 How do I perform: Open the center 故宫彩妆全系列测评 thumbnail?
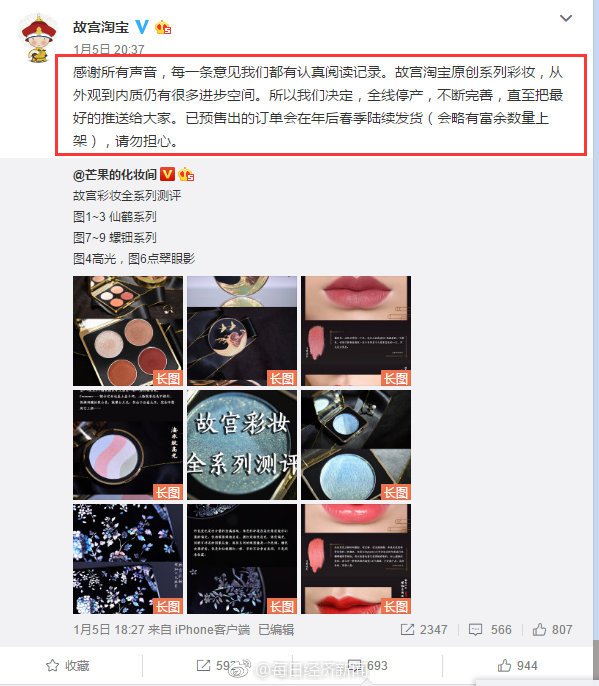click(242, 445)
